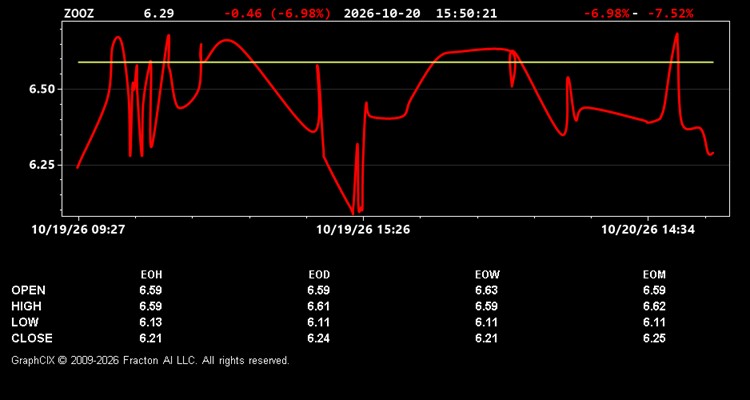Select the EOM column header
Screen dimensions: 750x400
tap(654, 275)
